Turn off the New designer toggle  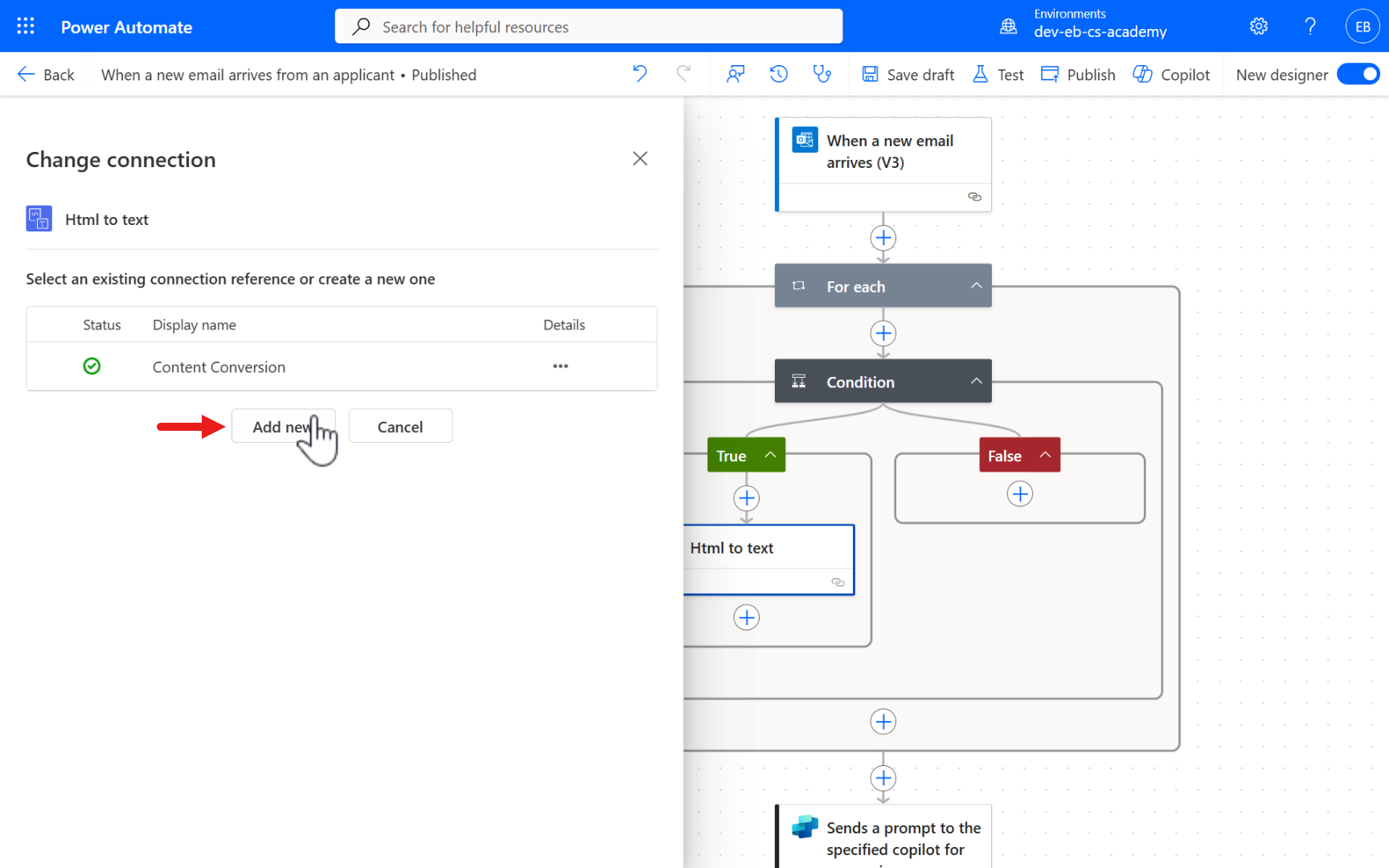1358,75
